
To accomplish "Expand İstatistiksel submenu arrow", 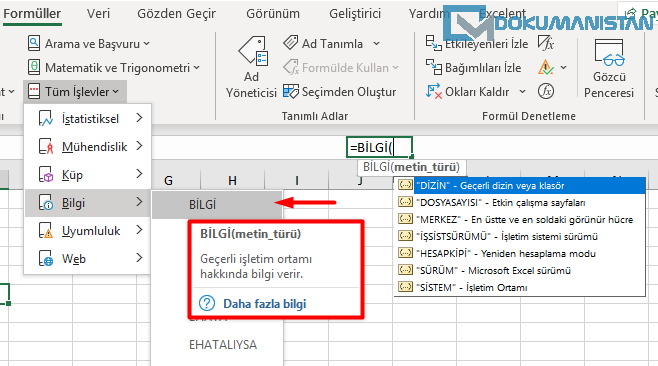I will (139, 118).
